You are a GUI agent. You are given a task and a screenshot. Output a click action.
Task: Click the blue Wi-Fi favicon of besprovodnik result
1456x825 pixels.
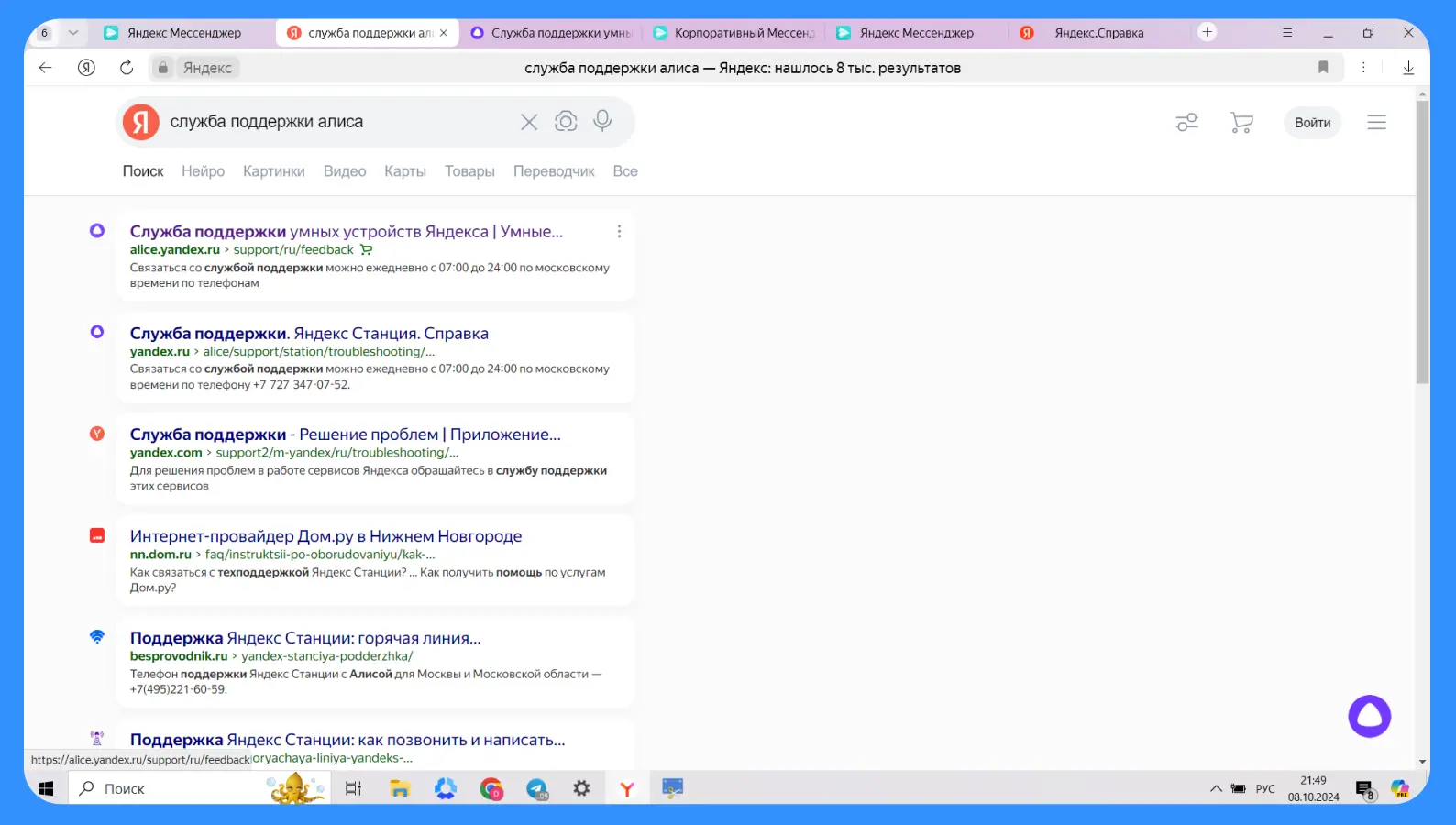pos(97,637)
